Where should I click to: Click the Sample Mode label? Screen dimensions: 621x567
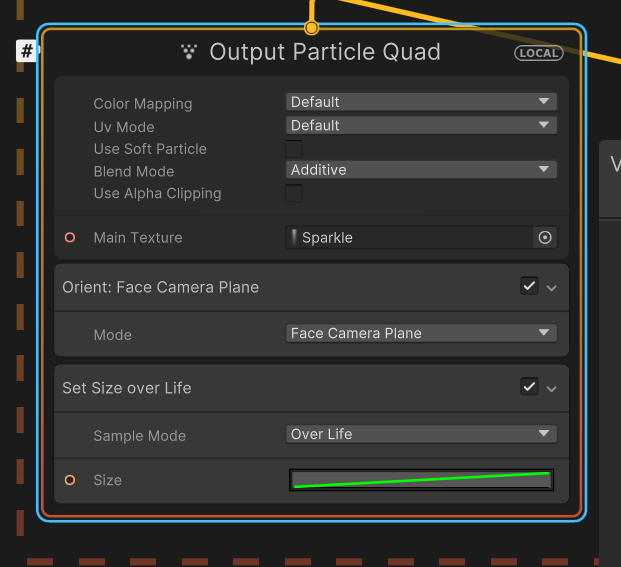tap(139, 436)
